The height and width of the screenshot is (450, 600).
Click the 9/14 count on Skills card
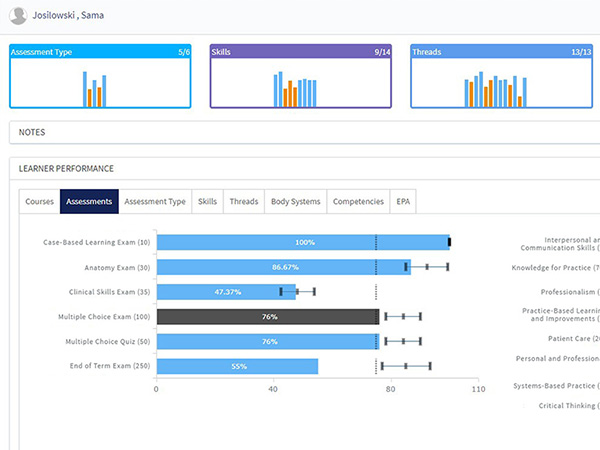pos(382,52)
